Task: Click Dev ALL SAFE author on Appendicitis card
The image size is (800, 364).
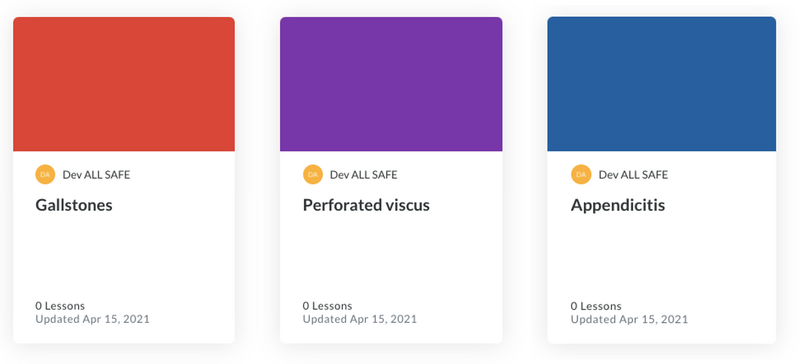Action: click(633, 175)
